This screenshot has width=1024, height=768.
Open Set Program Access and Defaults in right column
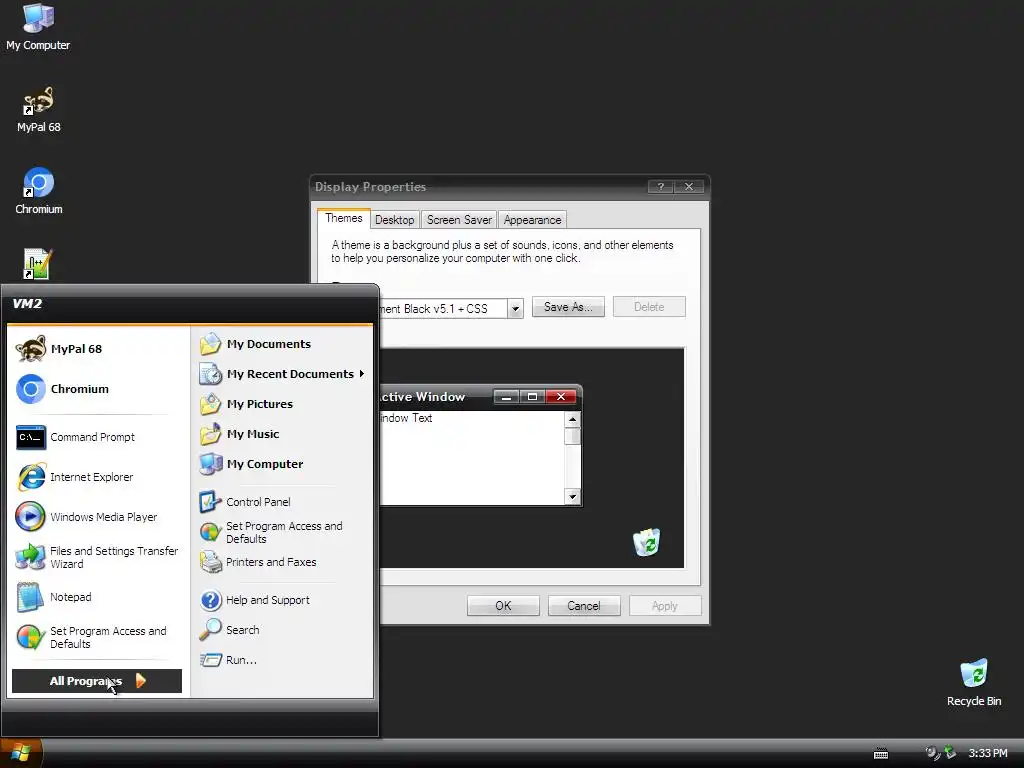[x=282, y=532]
